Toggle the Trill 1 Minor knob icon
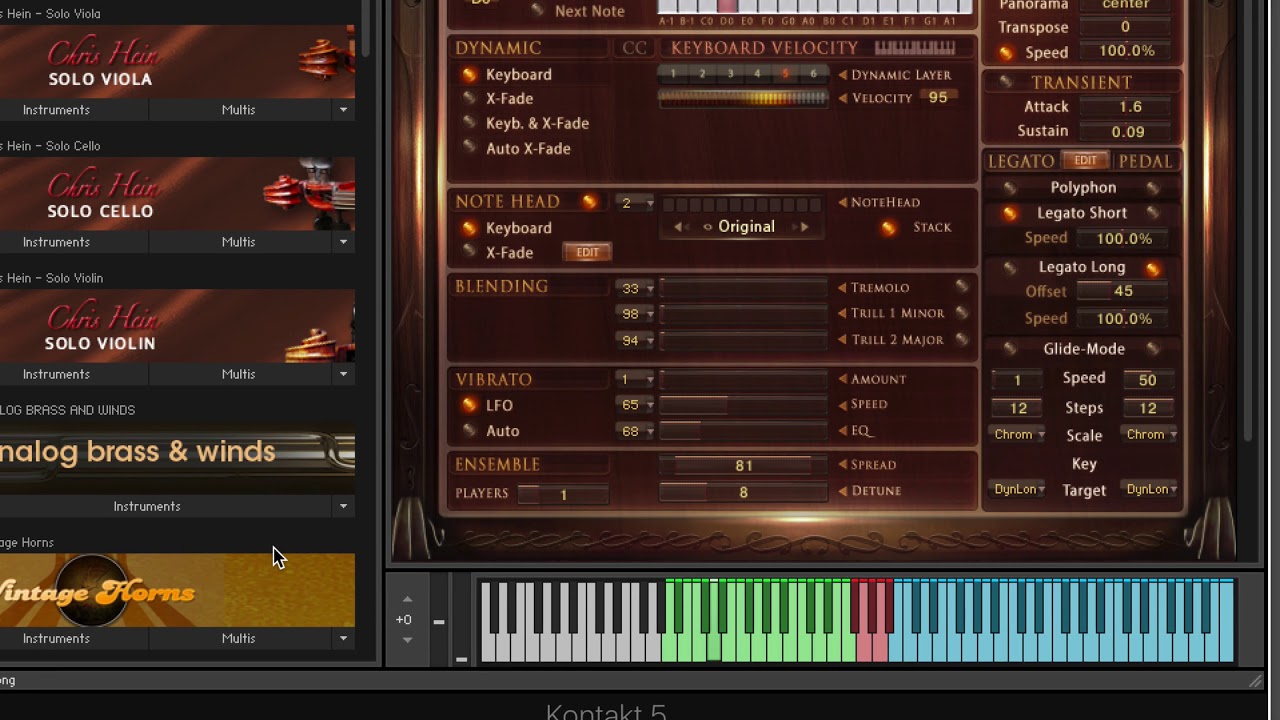The image size is (1280, 720). pos(961,313)
